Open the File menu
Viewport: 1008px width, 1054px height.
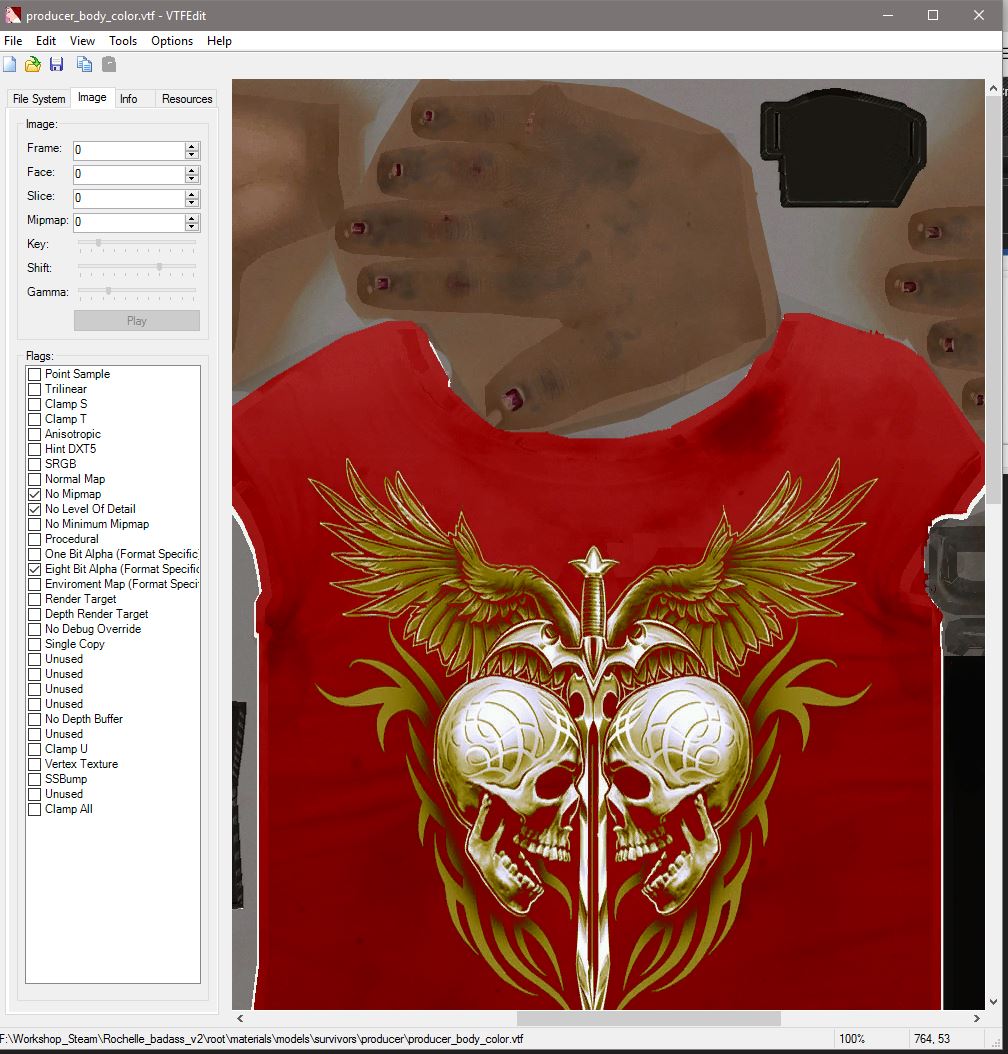click(13, 41)
